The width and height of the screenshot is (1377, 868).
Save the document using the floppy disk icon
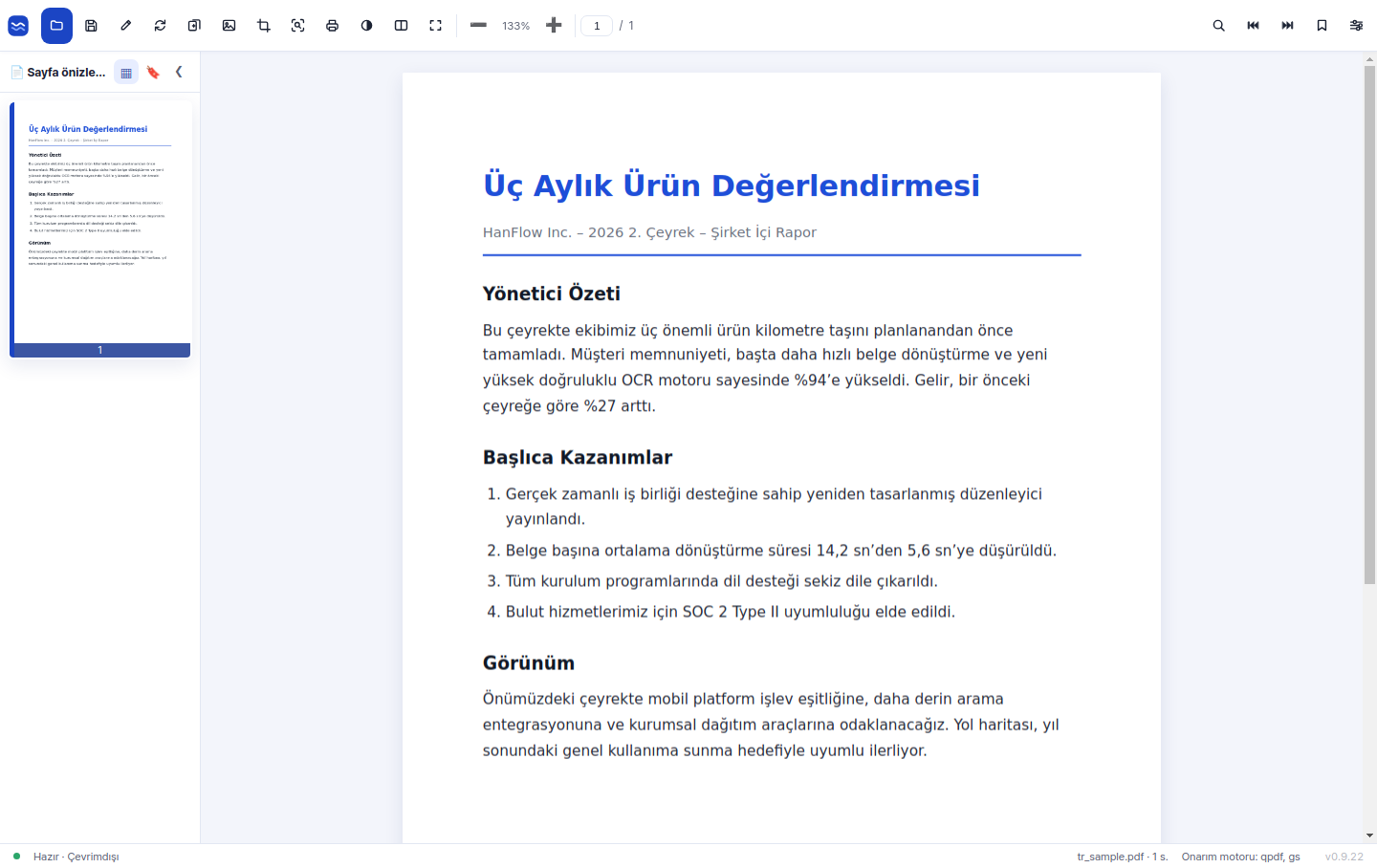(x=91, y=26)
